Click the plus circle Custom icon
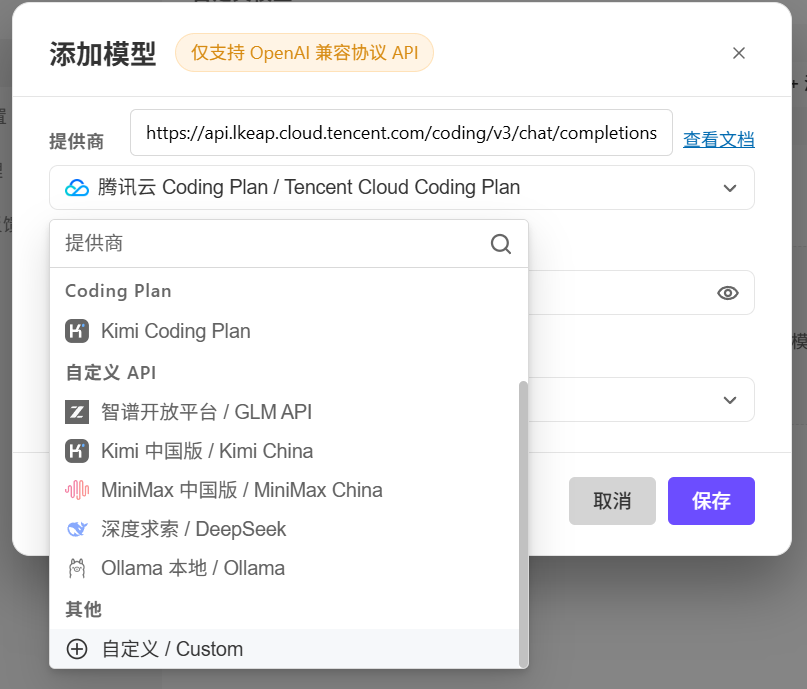 coord(77,649)
